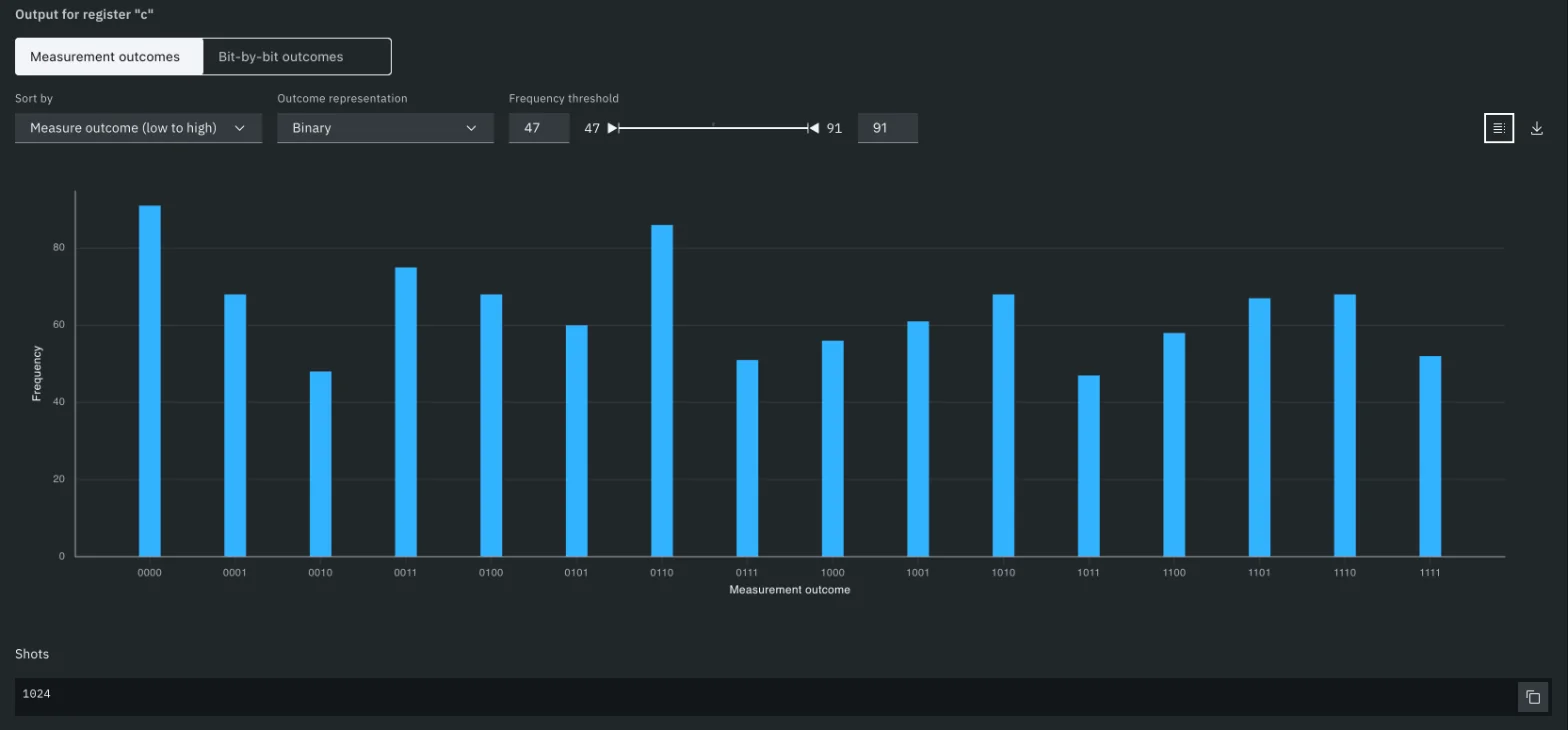Viewport: 1568px width, 730px height.
Task: Click the histogram bar for outcome 1001
Action: [918, 439]
